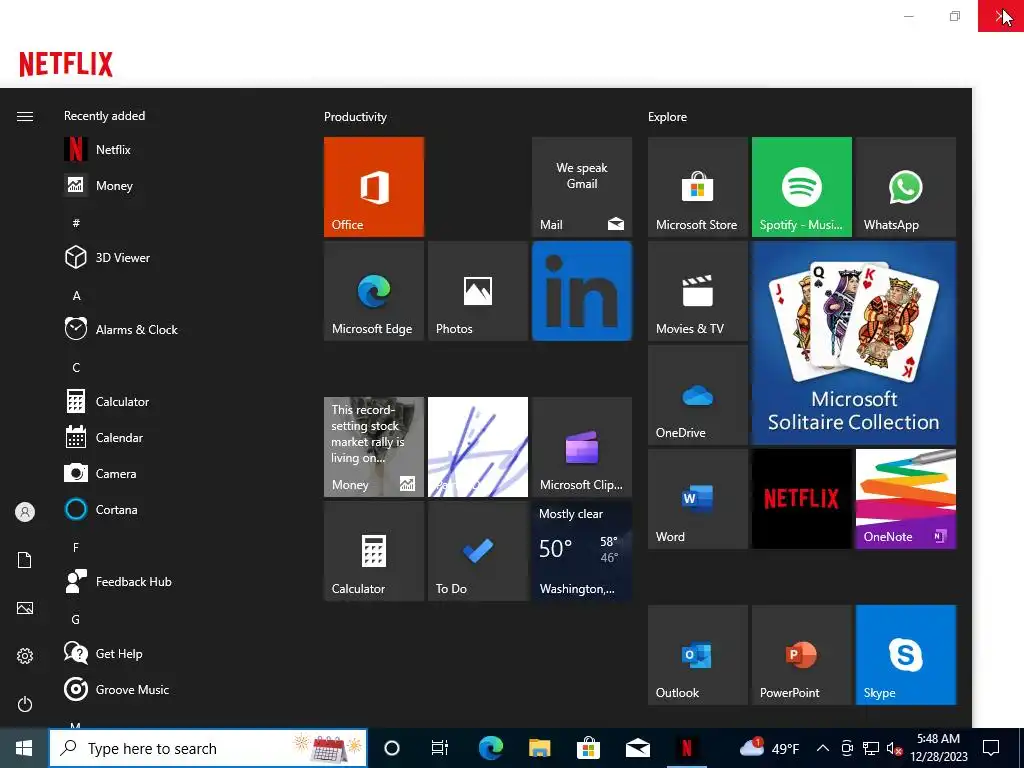The height and width of the screenshot is (768, 1024).
Task: Open the notification center icon
Action: point(991,748)
